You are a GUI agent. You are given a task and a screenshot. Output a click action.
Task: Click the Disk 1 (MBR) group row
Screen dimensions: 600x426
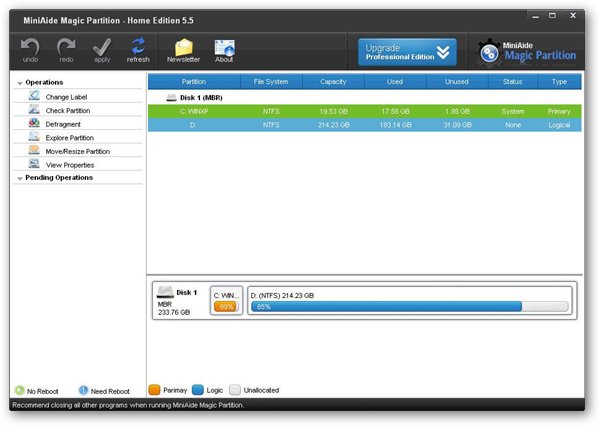click(x=365, y=98)
